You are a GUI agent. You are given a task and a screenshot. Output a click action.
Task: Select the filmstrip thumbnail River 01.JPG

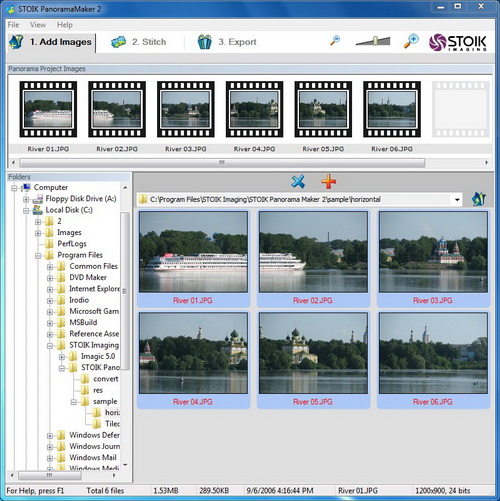tap(48, 109)
